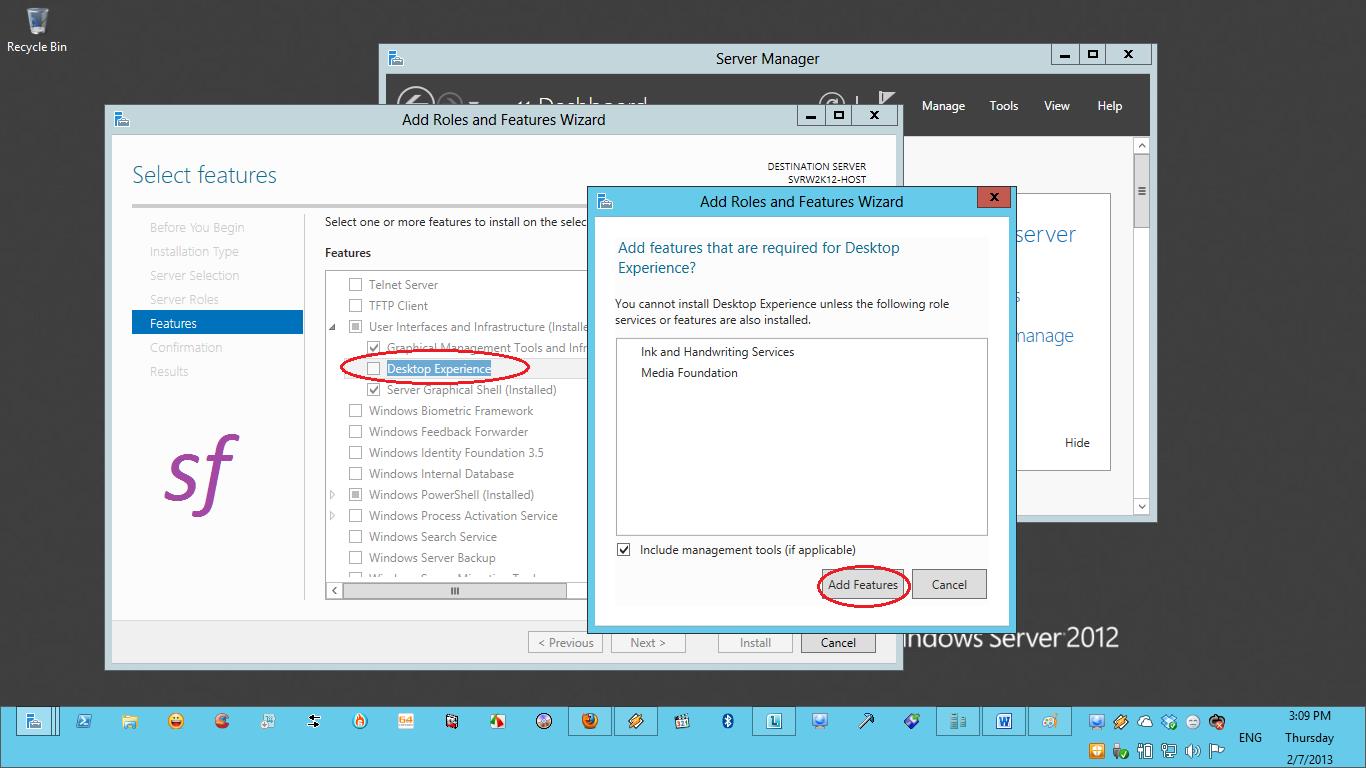Click the ENG language indicator
Image resolution: width=1366 pixels, height=768 pixels.
(1250, 737)
